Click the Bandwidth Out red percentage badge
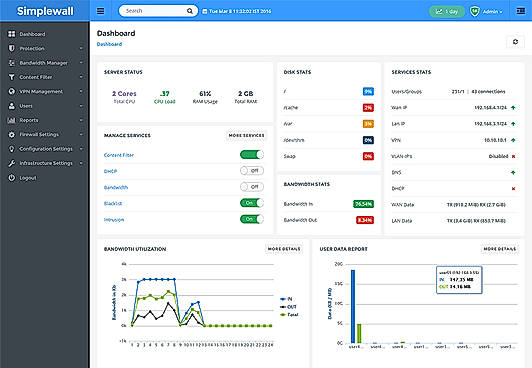Screen dimensions: 532x368 365,220
